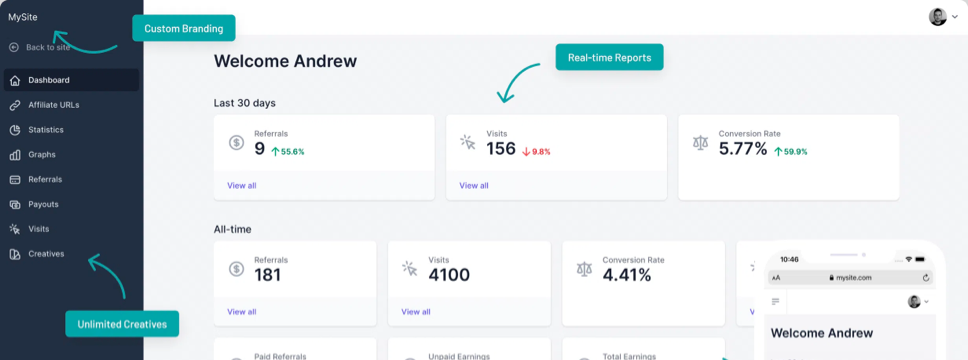Click the Visits cursor icon in sidebar
The height and width of the screenshot is (360, 968).
tap(15, 229)
